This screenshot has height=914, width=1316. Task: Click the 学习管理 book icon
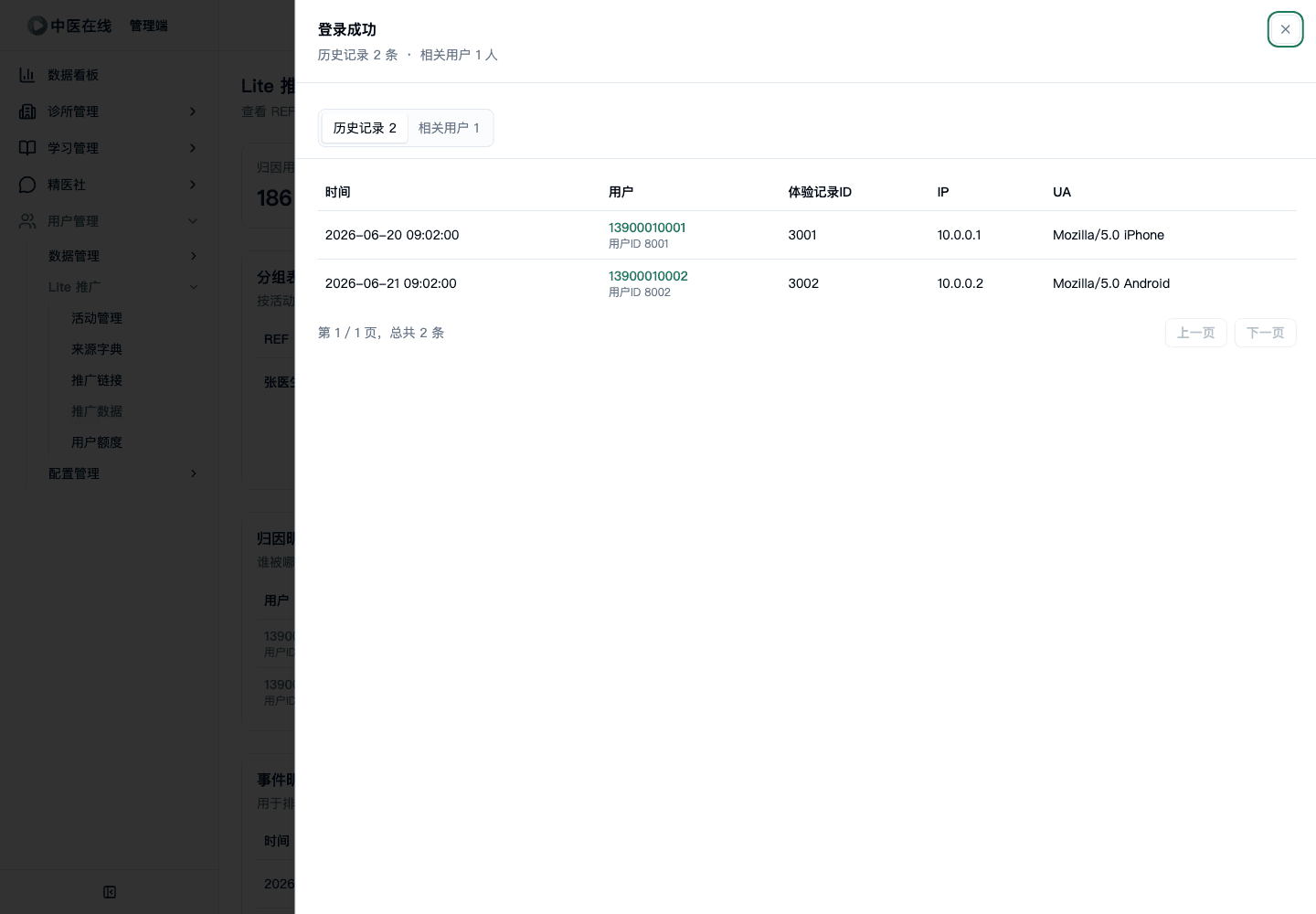tap(27, 148)
